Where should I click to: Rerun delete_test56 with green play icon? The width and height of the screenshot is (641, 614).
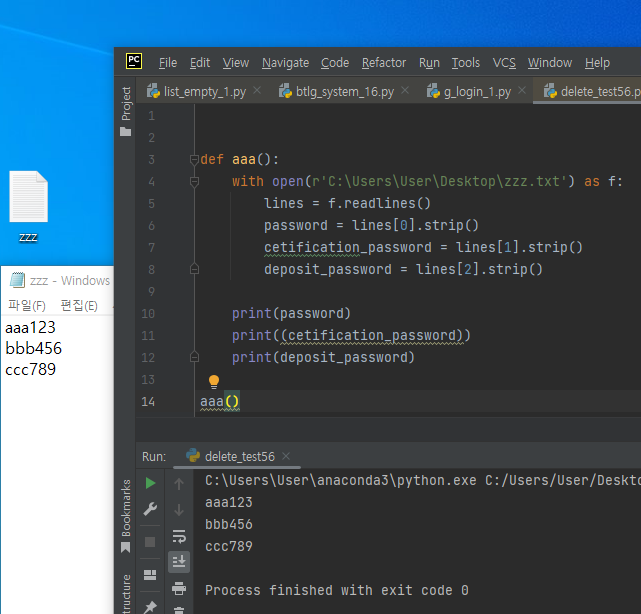tap(150, 483)
